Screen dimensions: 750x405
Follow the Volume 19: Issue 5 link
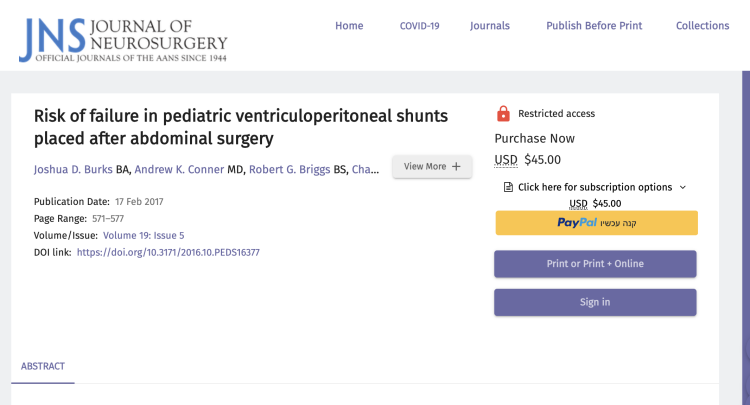[x=143, y=235]
